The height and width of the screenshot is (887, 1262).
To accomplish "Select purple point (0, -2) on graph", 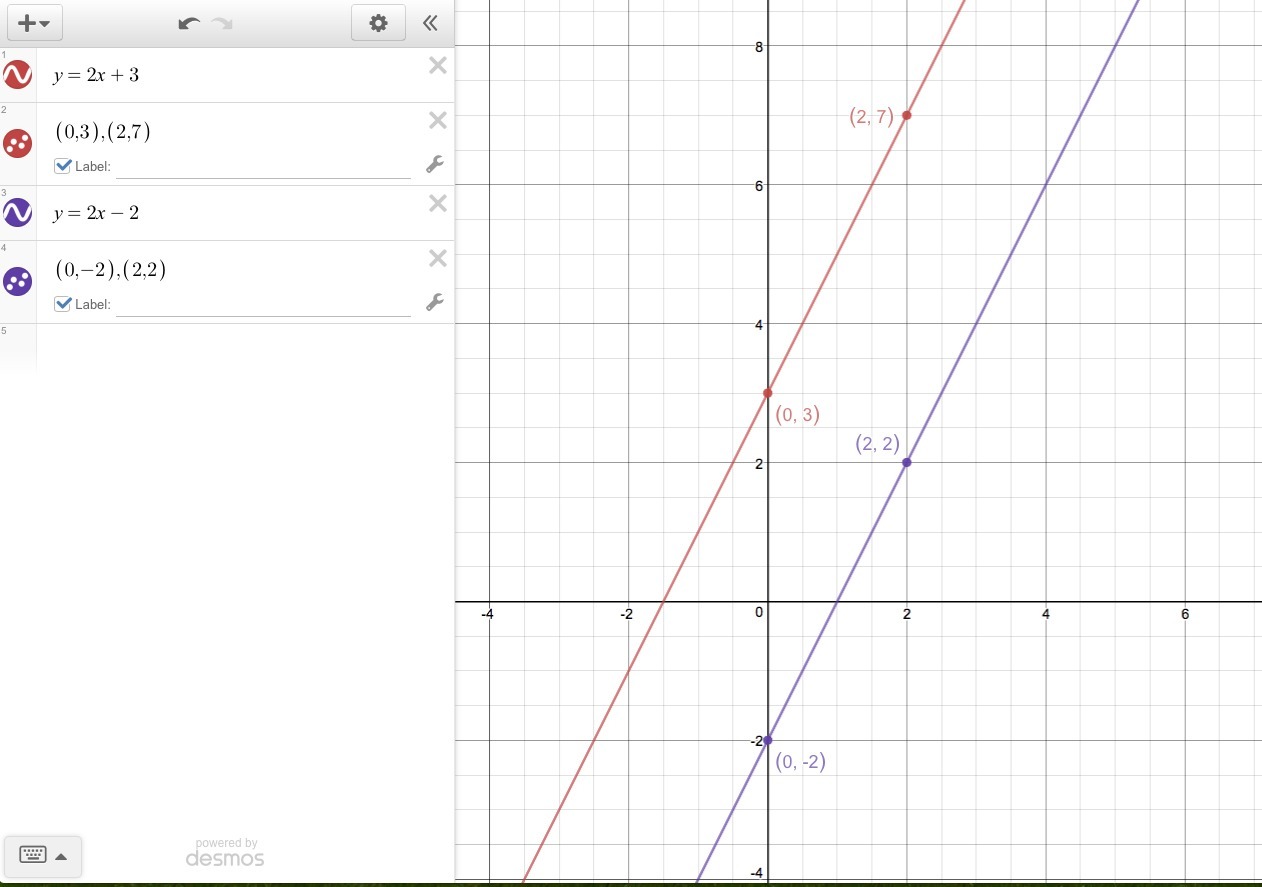I will [767, 740].
